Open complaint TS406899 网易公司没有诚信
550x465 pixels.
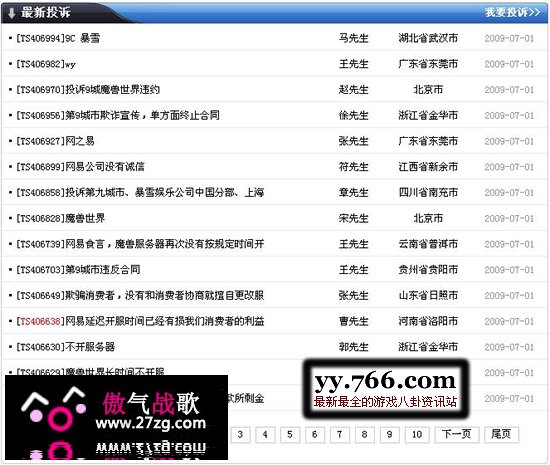[80, 167]
